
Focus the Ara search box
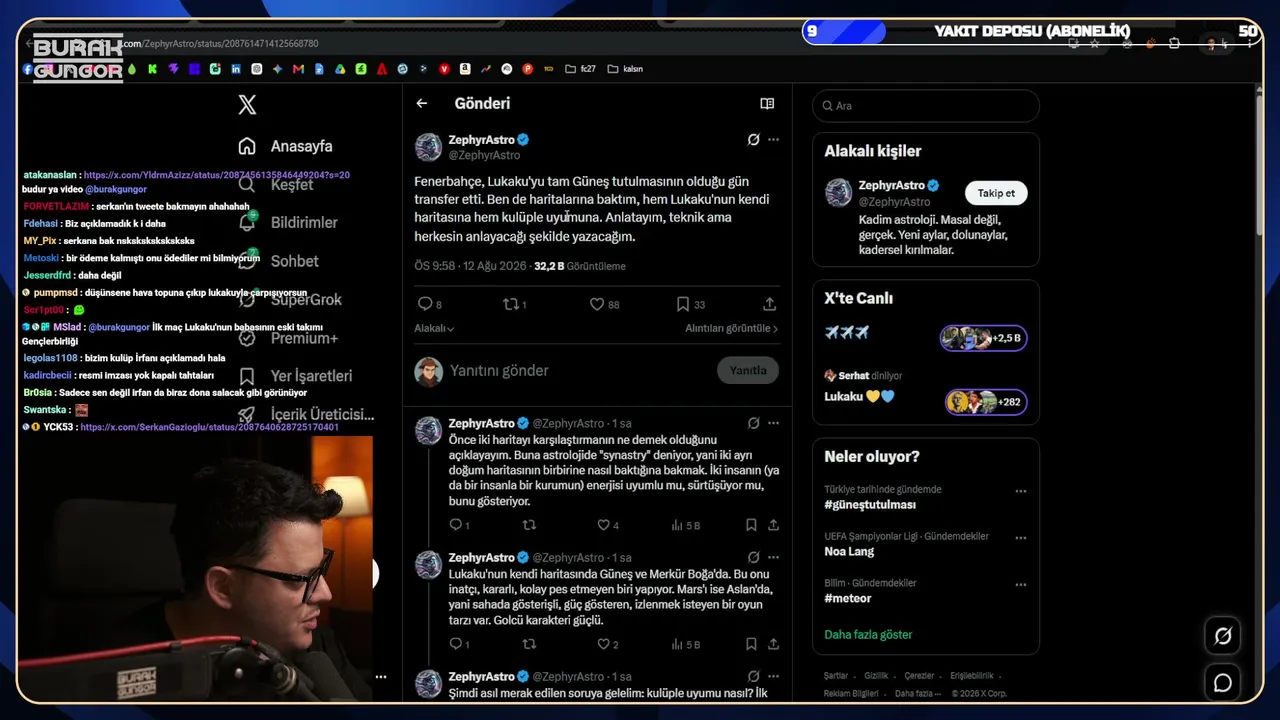pyautogui.click(x=926, y=105)
